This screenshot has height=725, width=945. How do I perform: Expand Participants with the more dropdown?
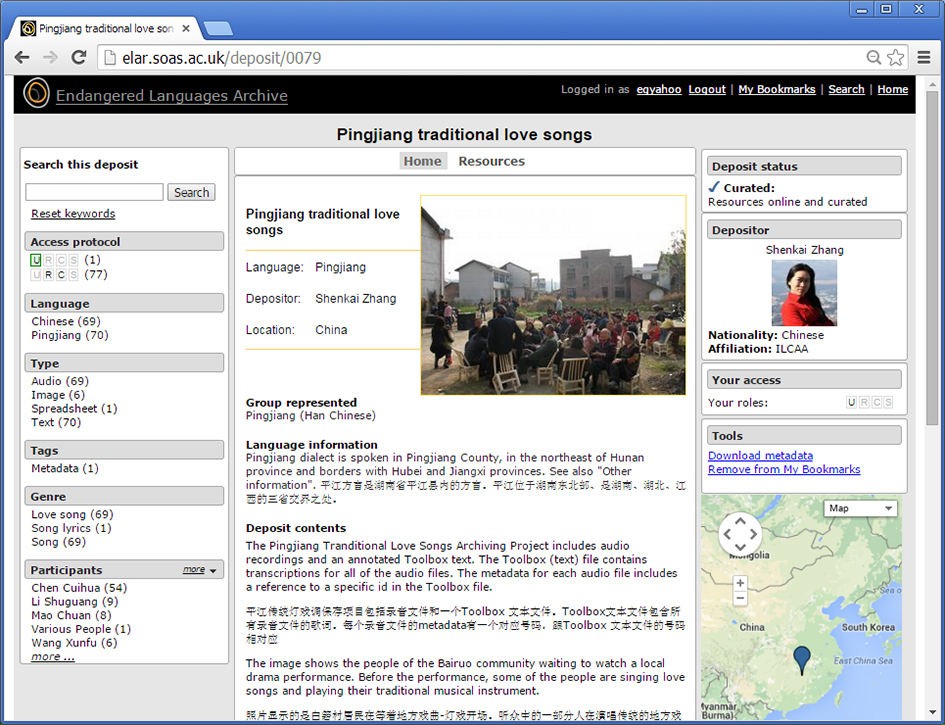200,570
